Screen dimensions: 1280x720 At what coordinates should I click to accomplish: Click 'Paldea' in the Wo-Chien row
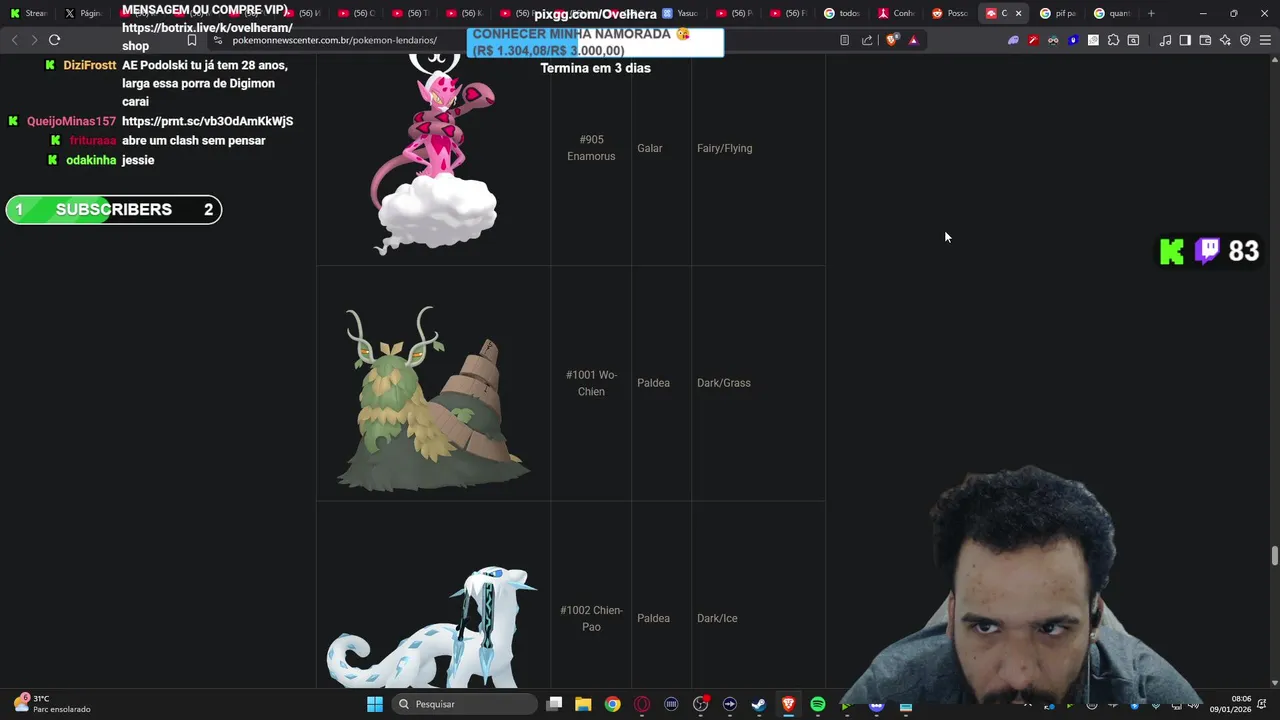(x=653, y=383)
